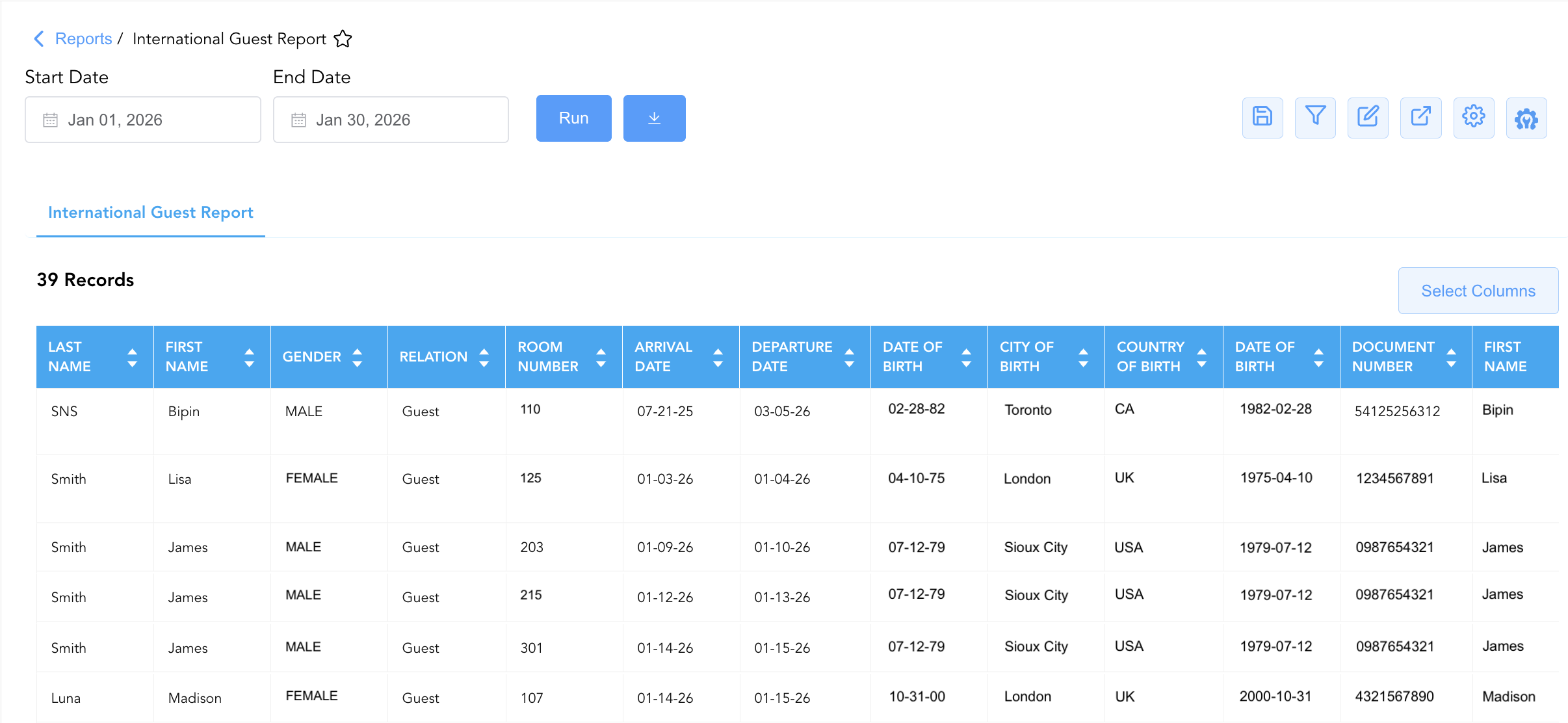Image resolution: width=1568 pixels, height=723 pixels.
Task: Click document number 4321567890
Action: 1394,697
